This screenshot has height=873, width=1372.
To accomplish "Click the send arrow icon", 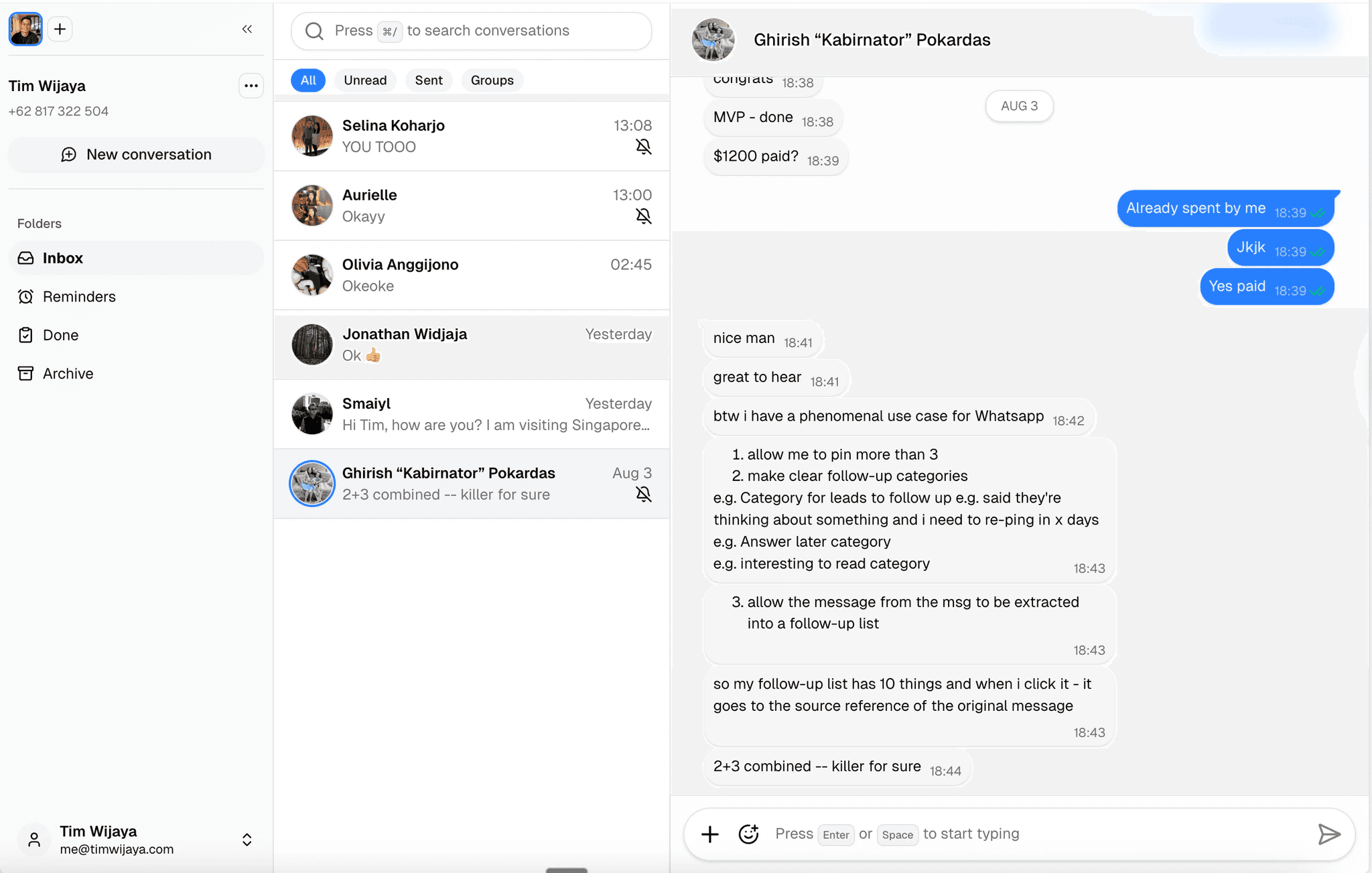I will pos(1328,834).
